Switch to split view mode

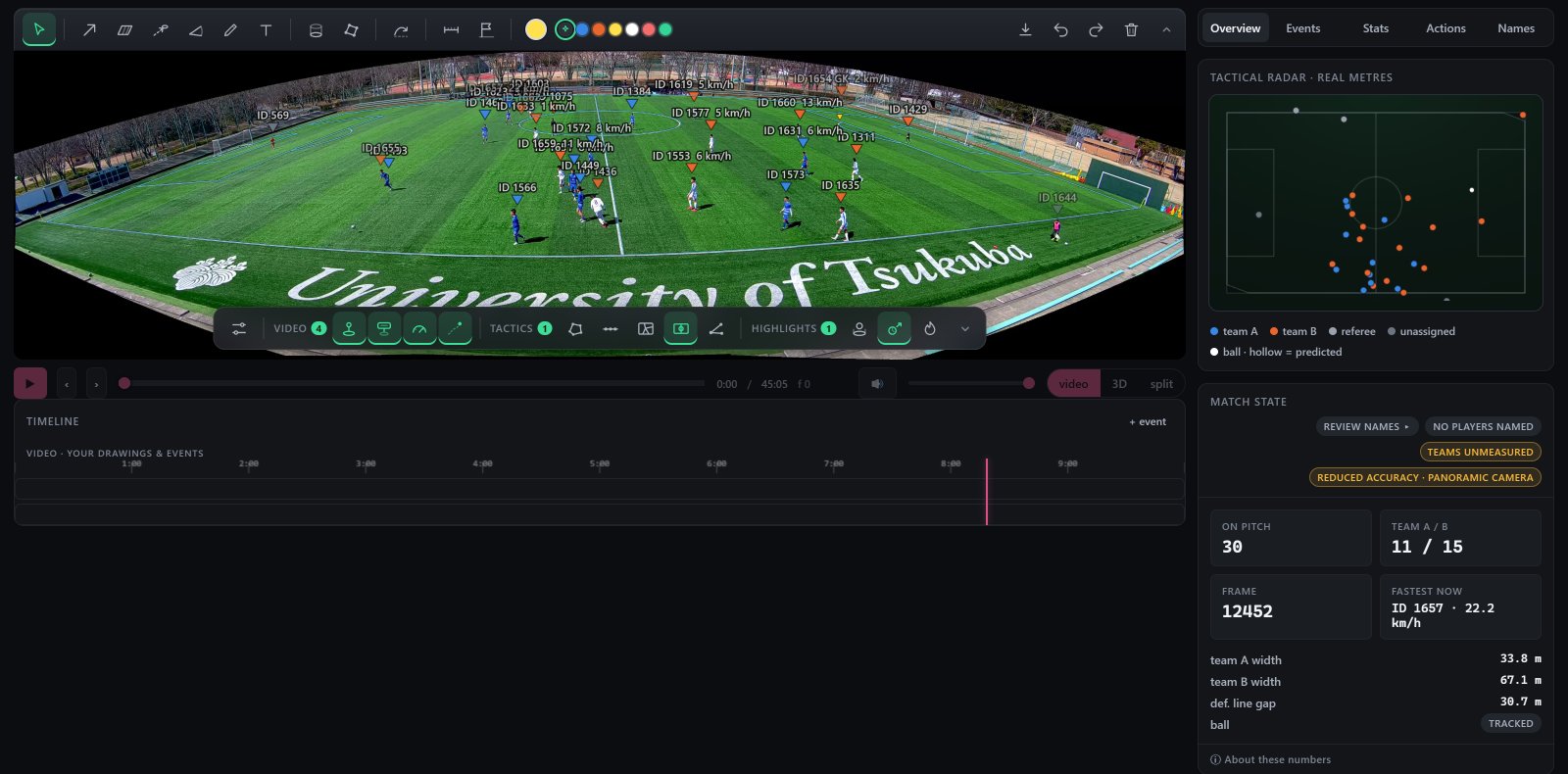[1161, 384]
